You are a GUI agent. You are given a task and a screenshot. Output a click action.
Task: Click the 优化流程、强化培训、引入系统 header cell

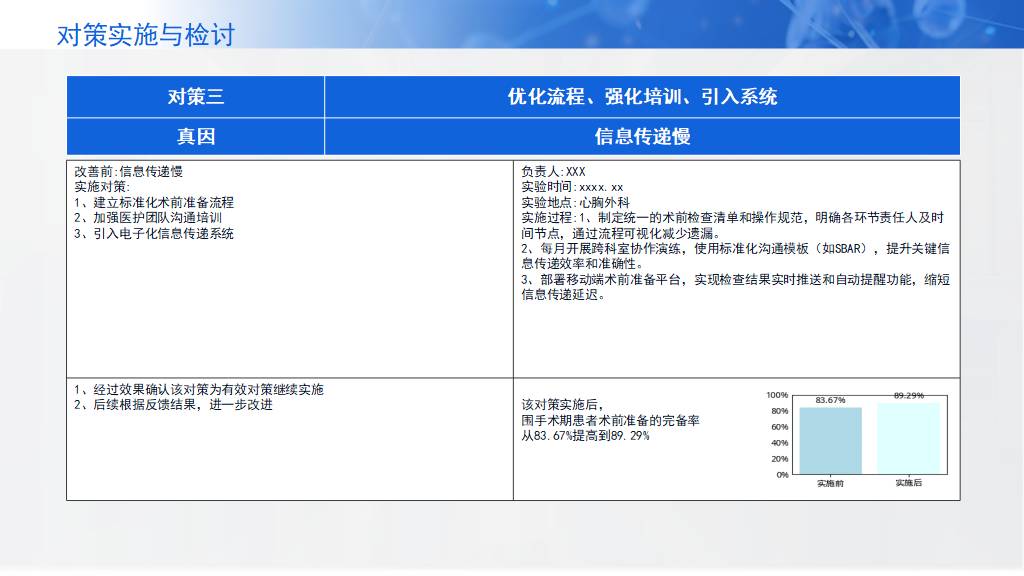[642, 97]
